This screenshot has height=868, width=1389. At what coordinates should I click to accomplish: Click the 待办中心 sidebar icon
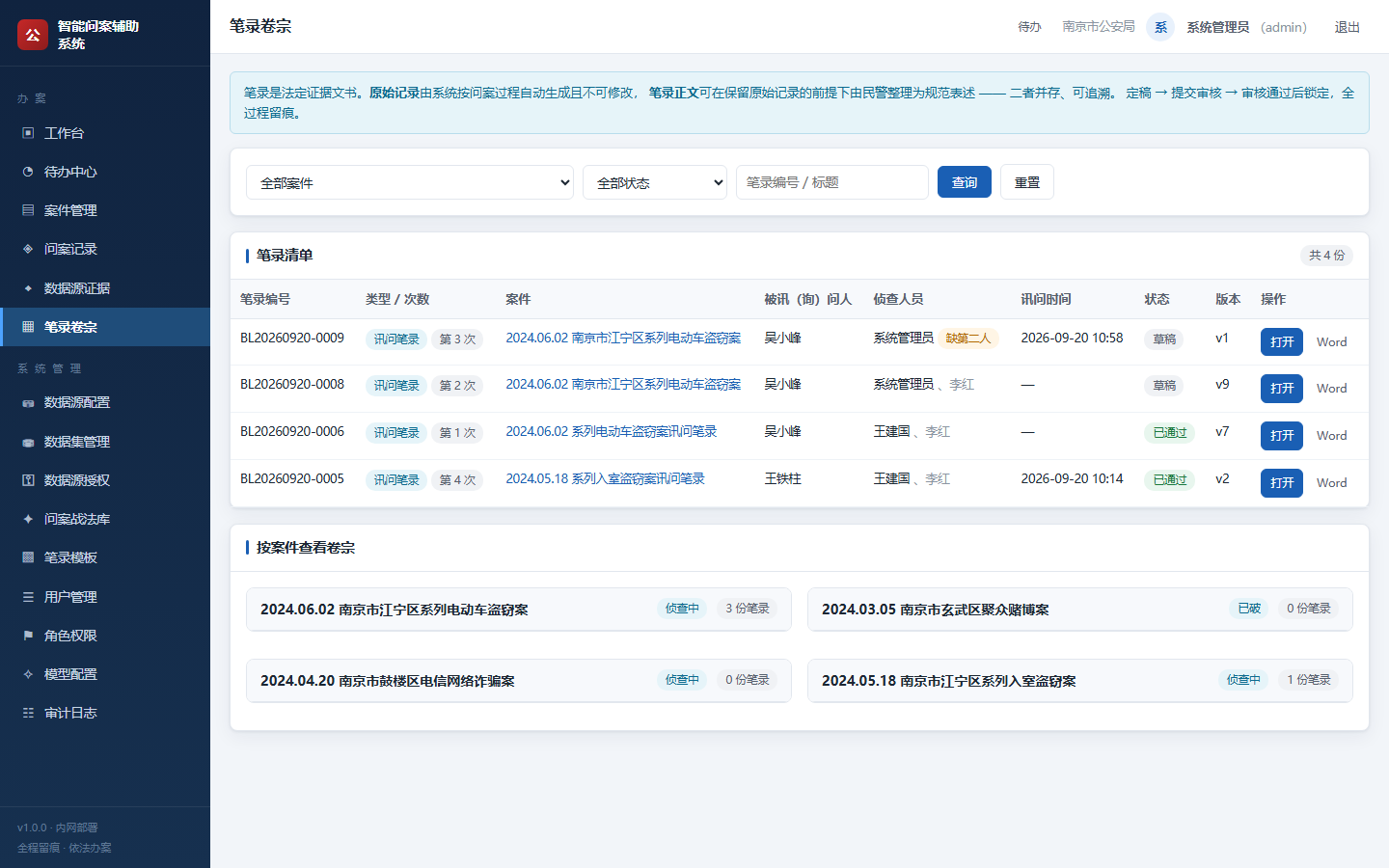pos(28,172)
